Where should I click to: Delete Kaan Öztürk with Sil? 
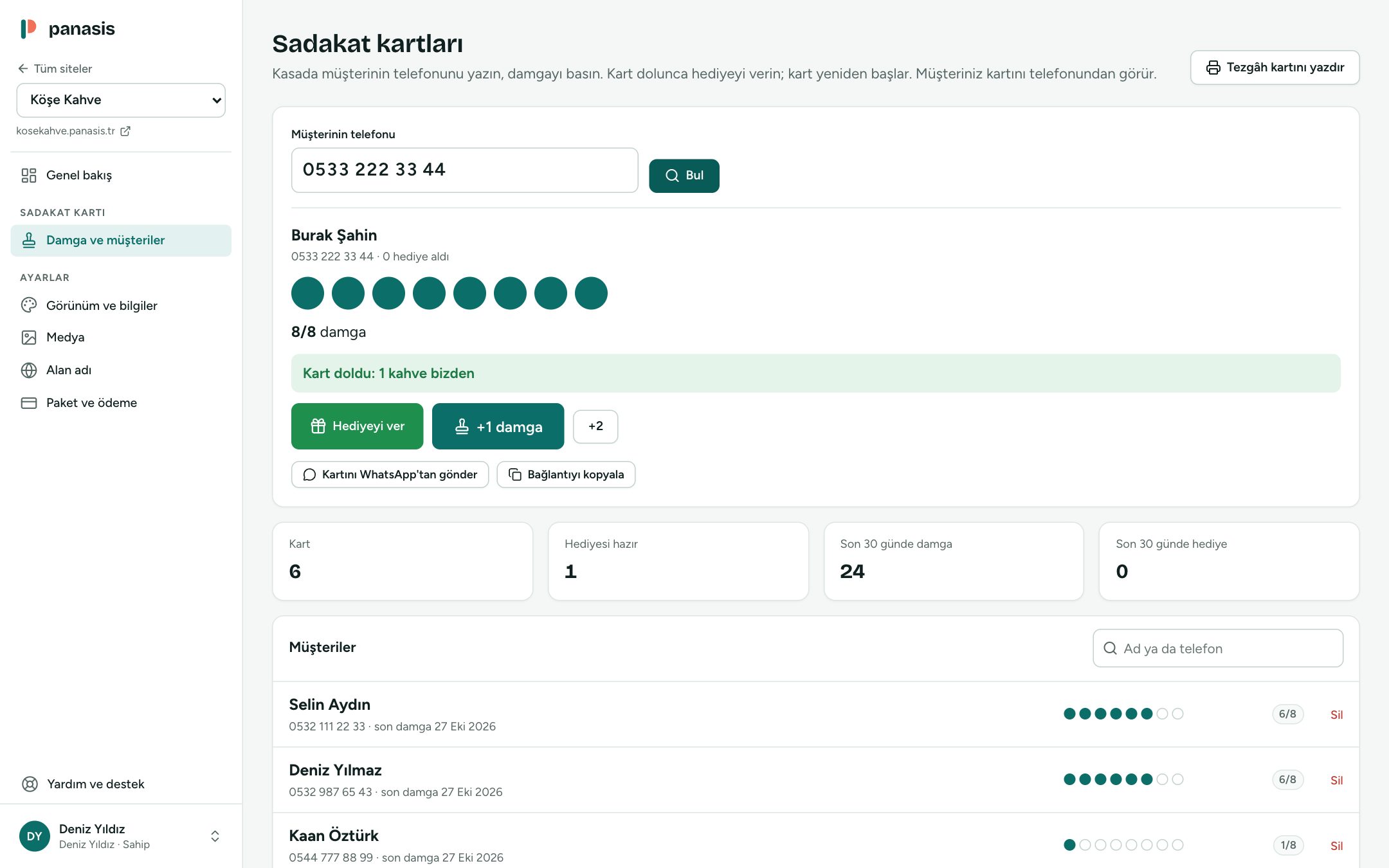tap(1336, 845)
